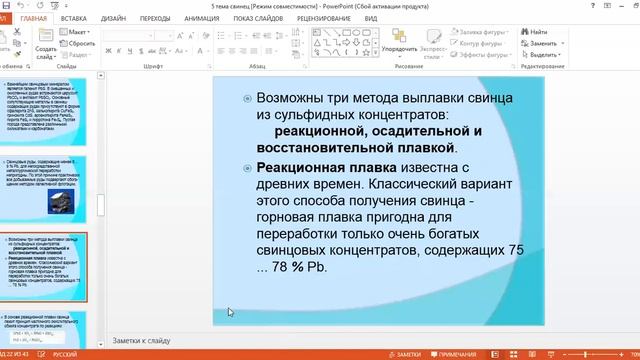This screenshot has height=360, width=640.
Task: Save the presentation with the floppy icon
Action: pos(6,6)
